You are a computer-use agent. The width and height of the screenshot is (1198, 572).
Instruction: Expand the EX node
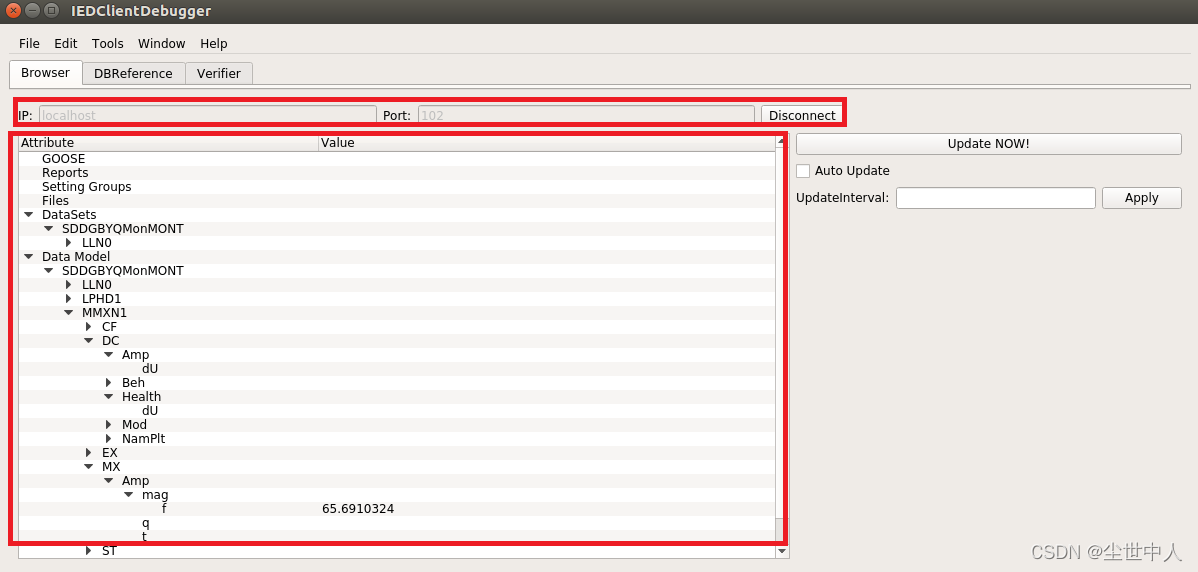tap(89, 452)
